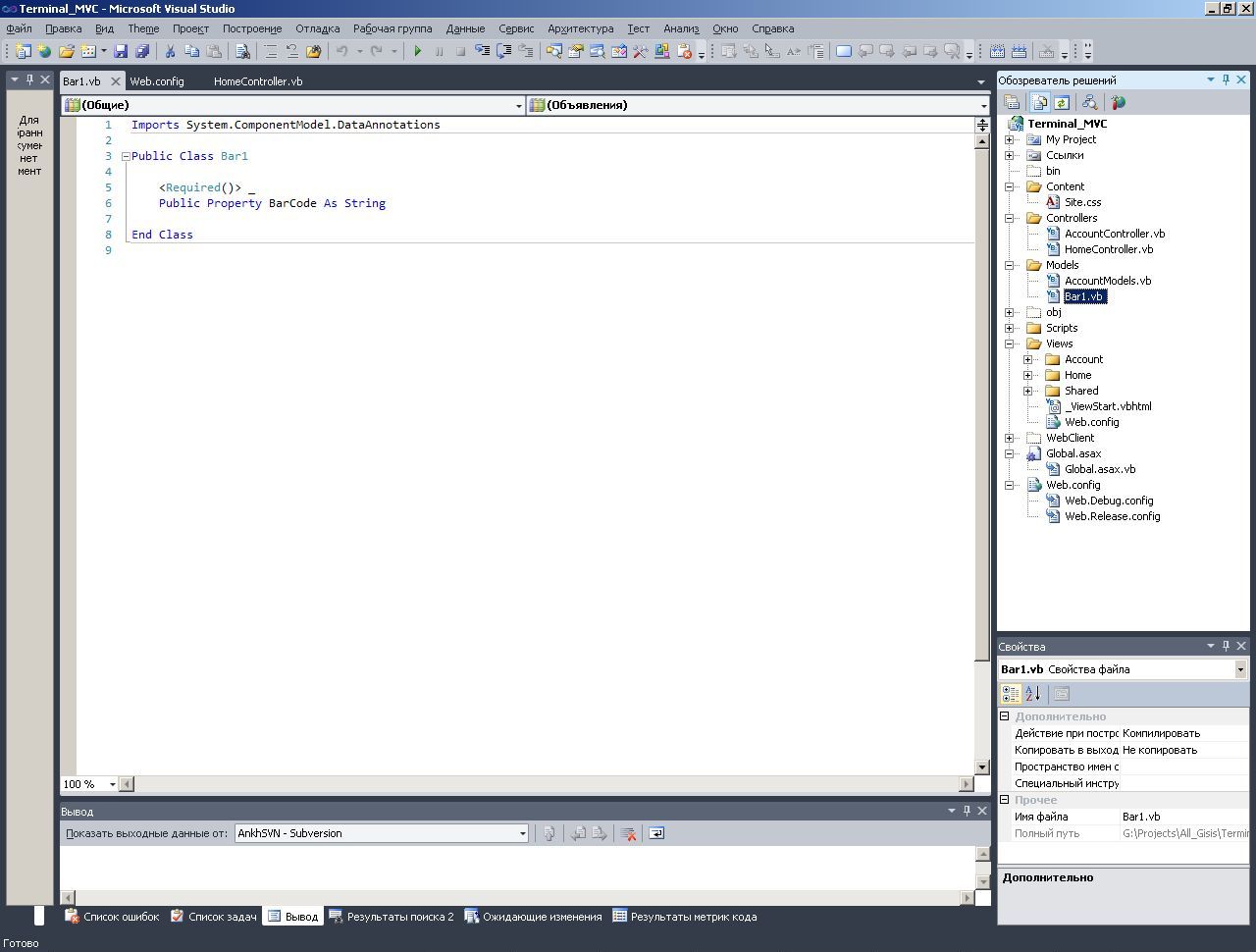The height and width of the screenshot is (952, 1256).
Task: Click the Refresh icon in Solution Explorer
Action: pyautogui.click(x=1061, y=102)
